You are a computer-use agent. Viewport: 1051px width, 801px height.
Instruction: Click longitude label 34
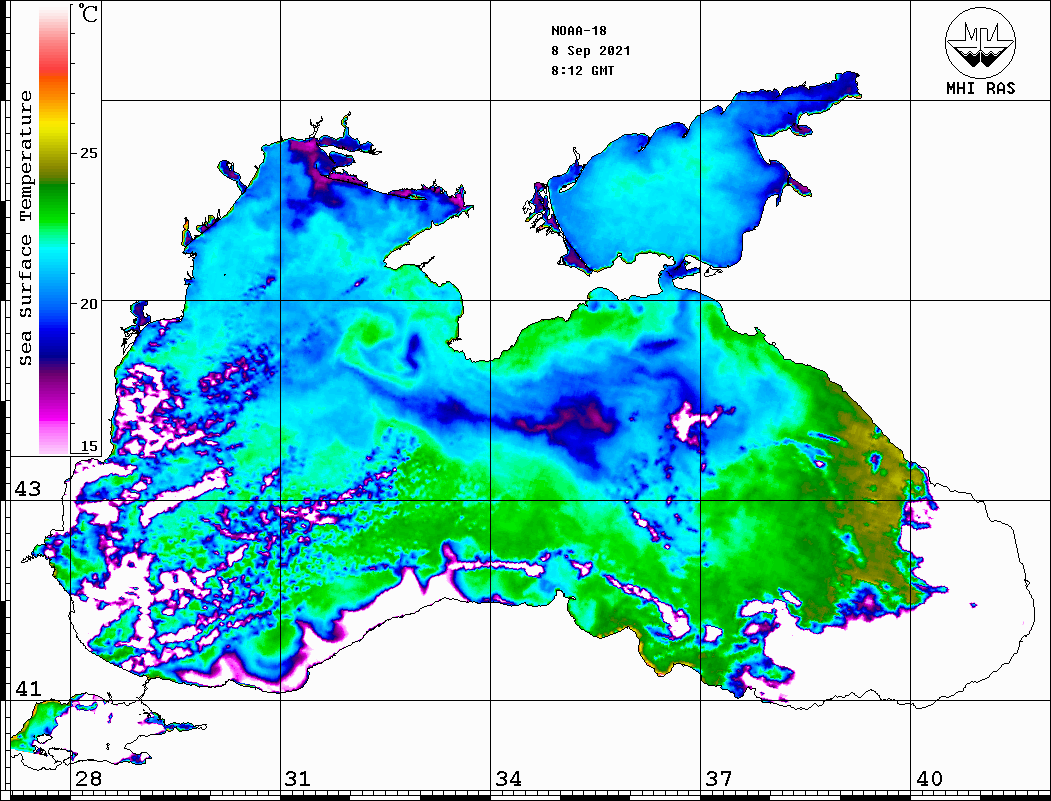click(509, 779)
